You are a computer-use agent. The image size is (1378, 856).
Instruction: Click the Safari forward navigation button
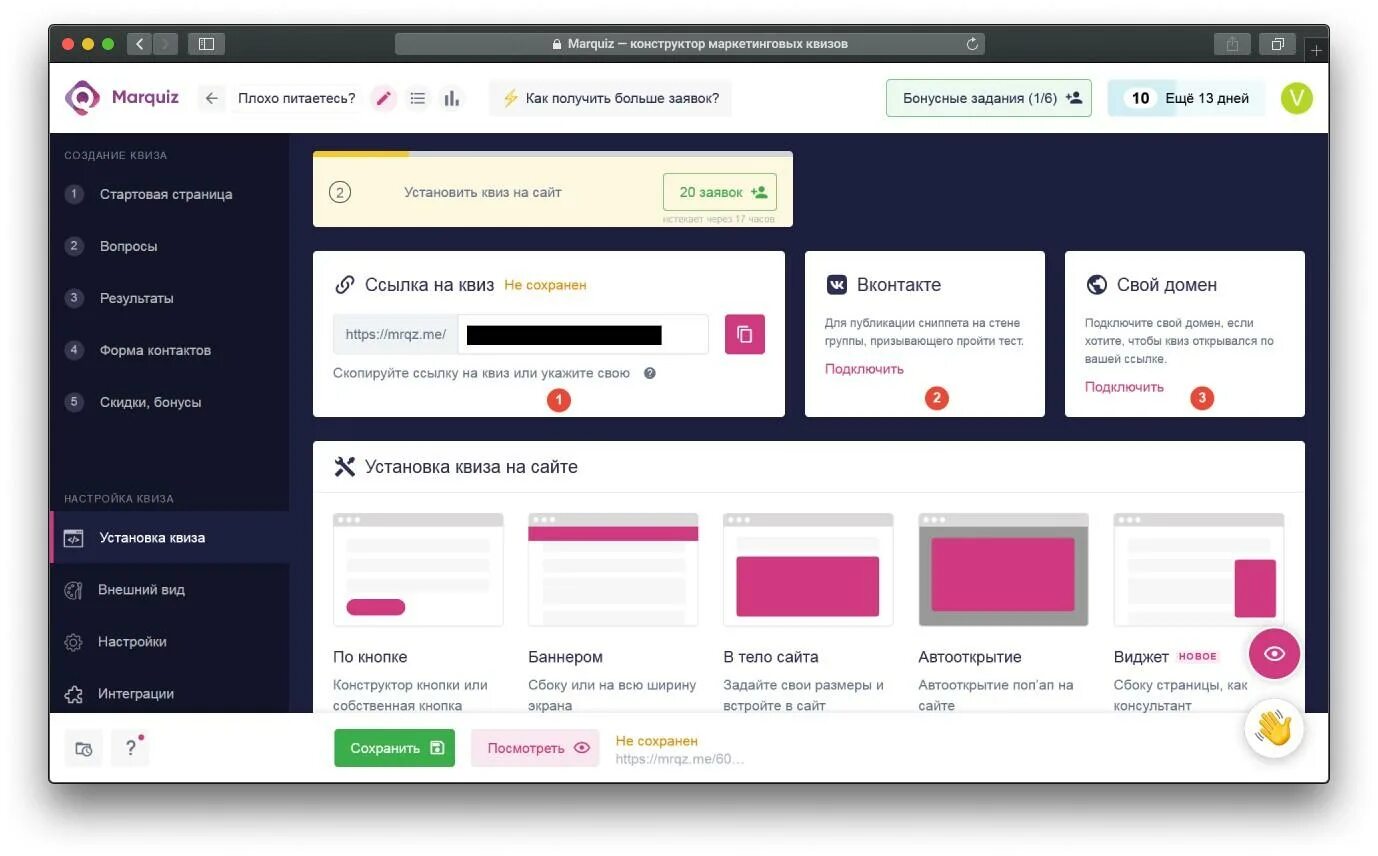(x=165, y=44)
